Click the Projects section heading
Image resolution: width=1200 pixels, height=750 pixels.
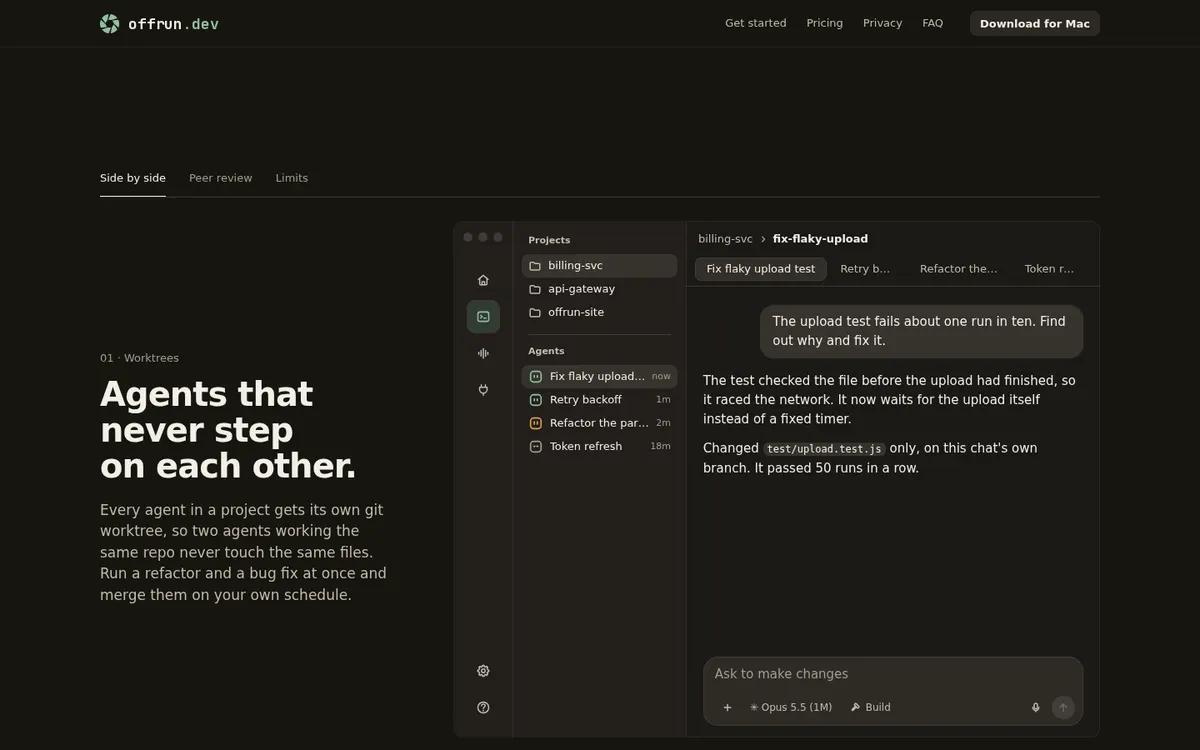[549, 240]
